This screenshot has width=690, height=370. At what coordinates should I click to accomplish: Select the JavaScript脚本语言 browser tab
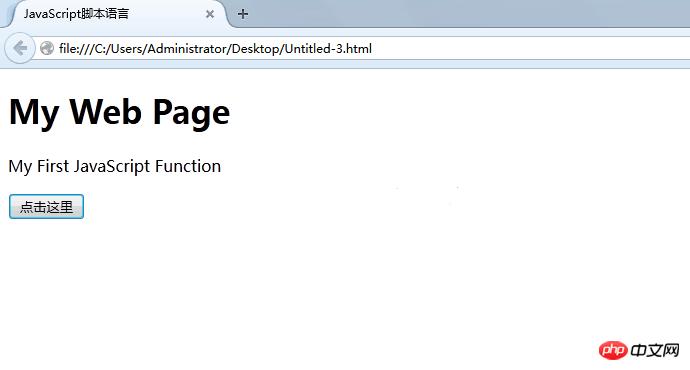click(118, 14)
